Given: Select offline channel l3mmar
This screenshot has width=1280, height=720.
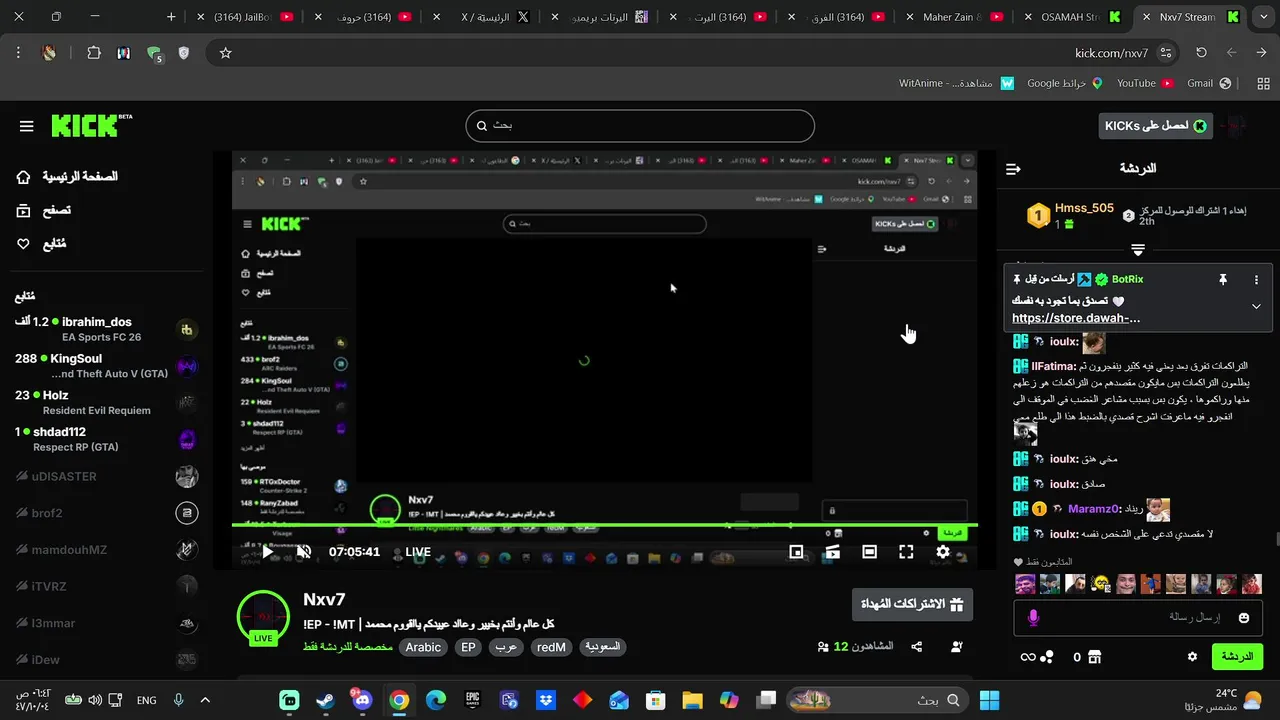Looking at the screenshot, I should click(x=105, y=623).
